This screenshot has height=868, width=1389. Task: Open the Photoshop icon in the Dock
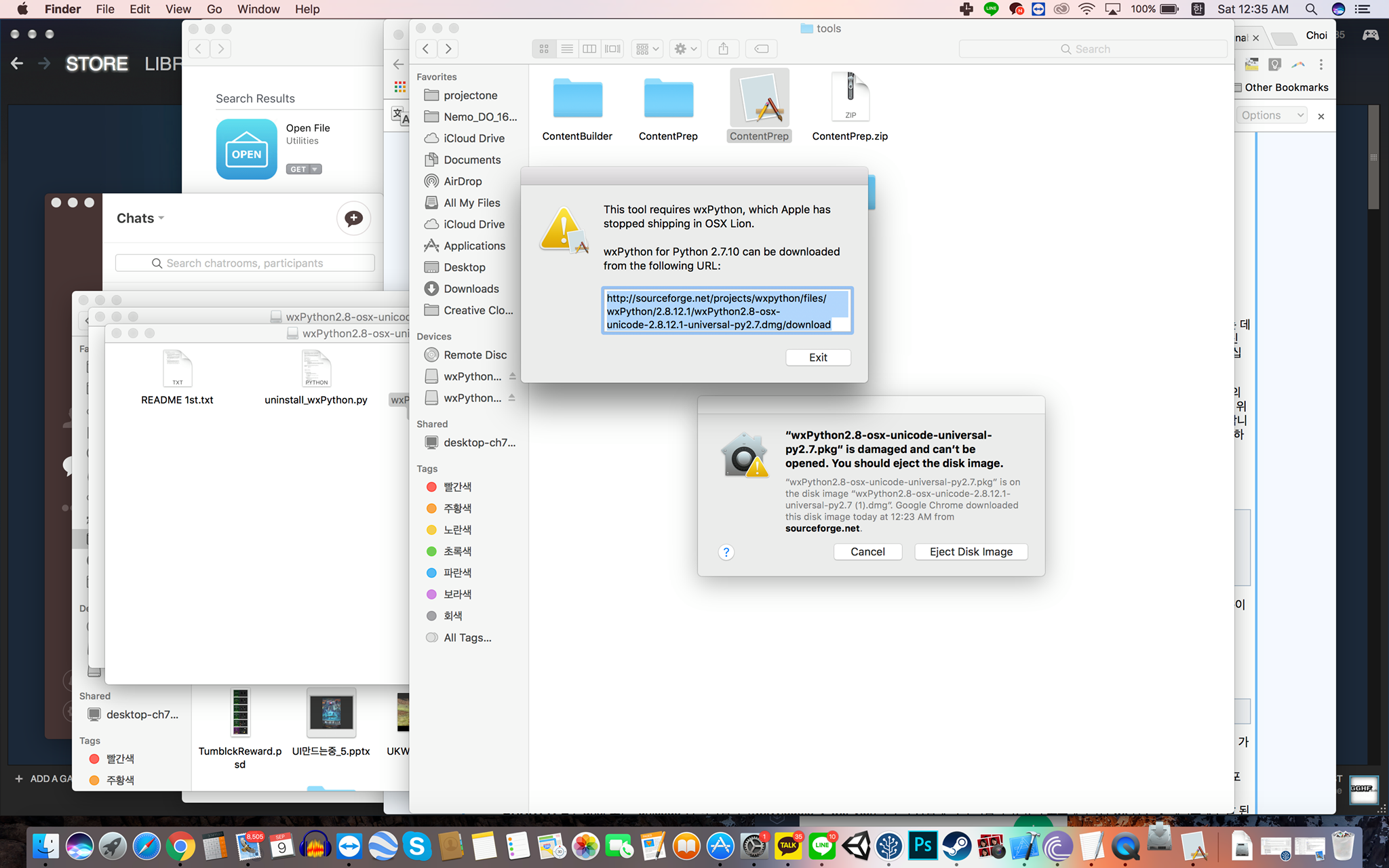(x=922, y=846)
